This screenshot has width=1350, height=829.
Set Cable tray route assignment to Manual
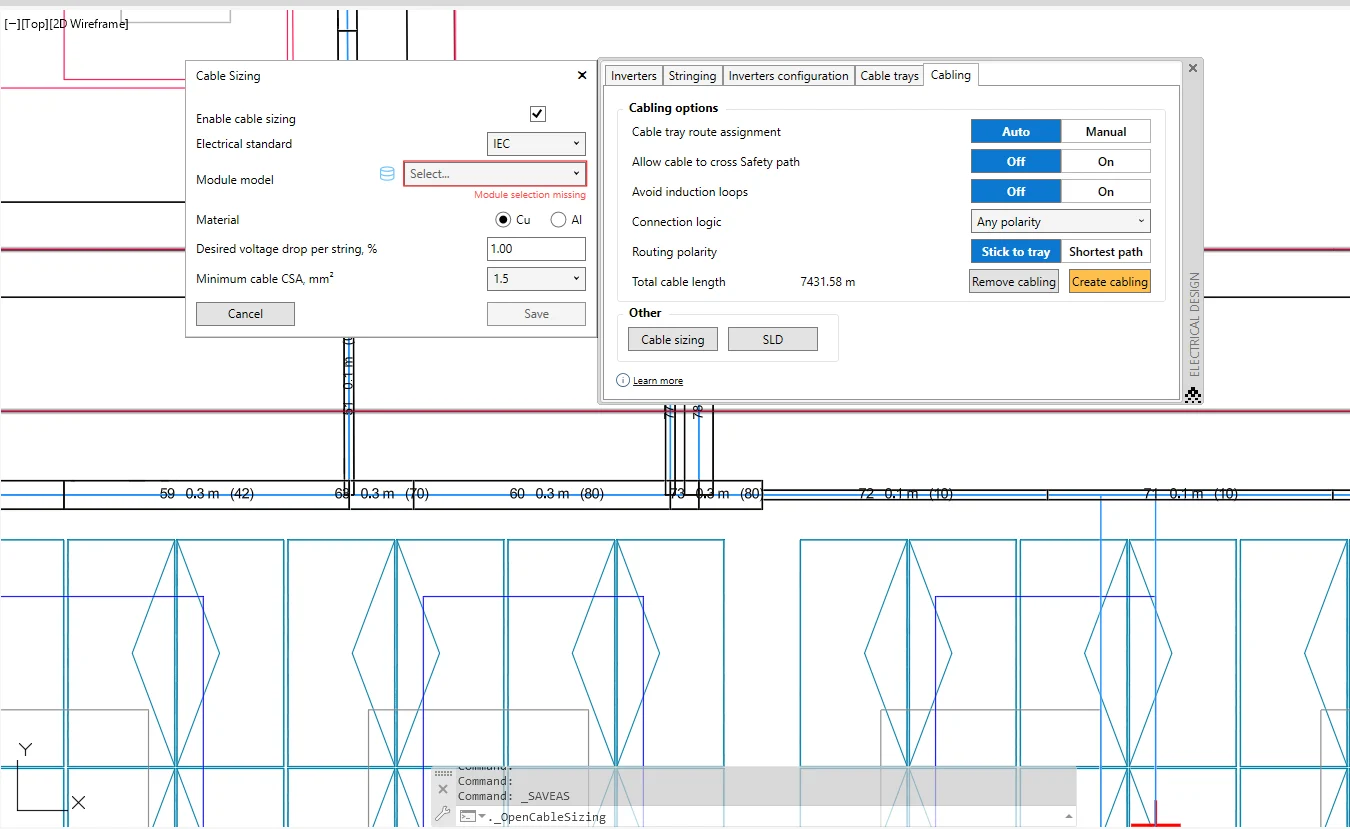tap(1106, 131)
